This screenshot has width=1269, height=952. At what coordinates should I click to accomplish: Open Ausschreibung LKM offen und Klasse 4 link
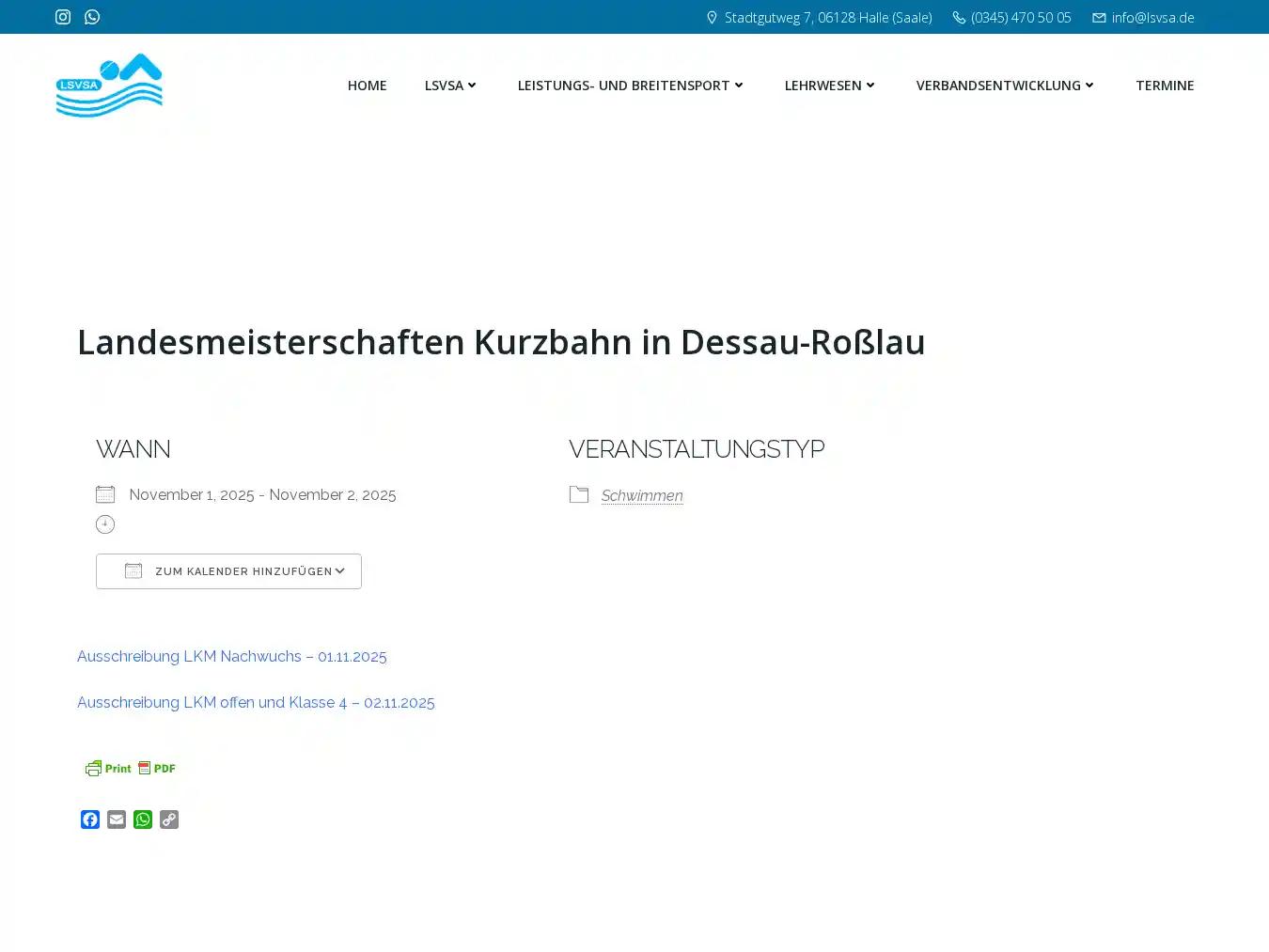click(x=256, y=702)
